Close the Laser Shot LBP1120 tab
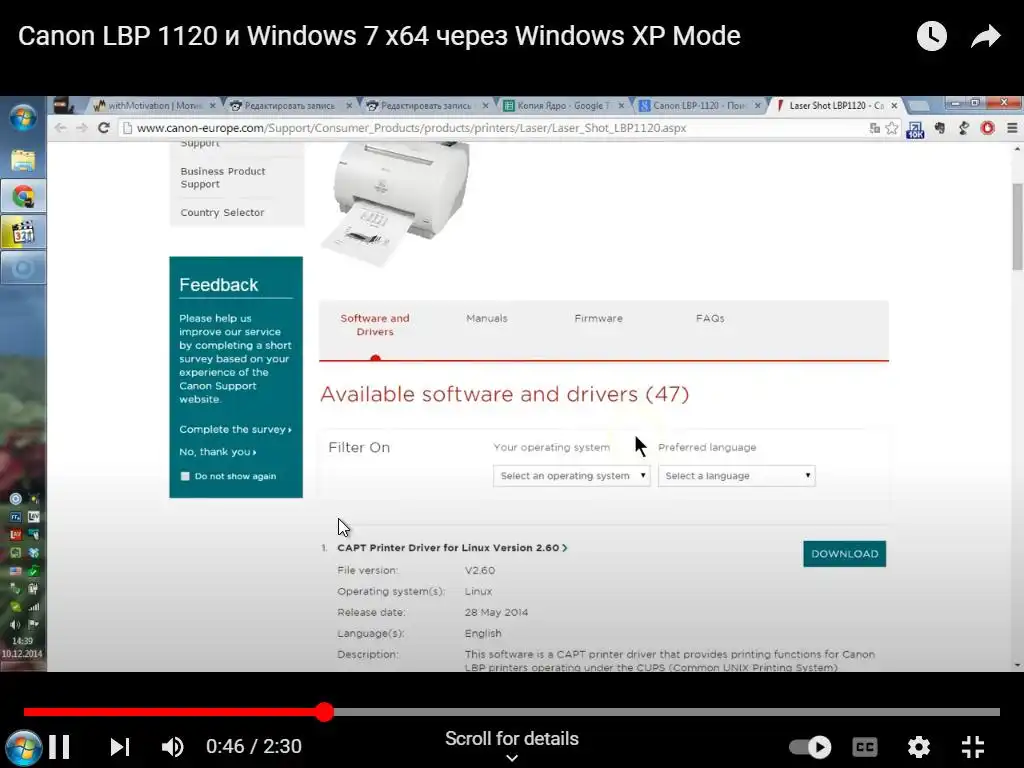 coord(894,106)
